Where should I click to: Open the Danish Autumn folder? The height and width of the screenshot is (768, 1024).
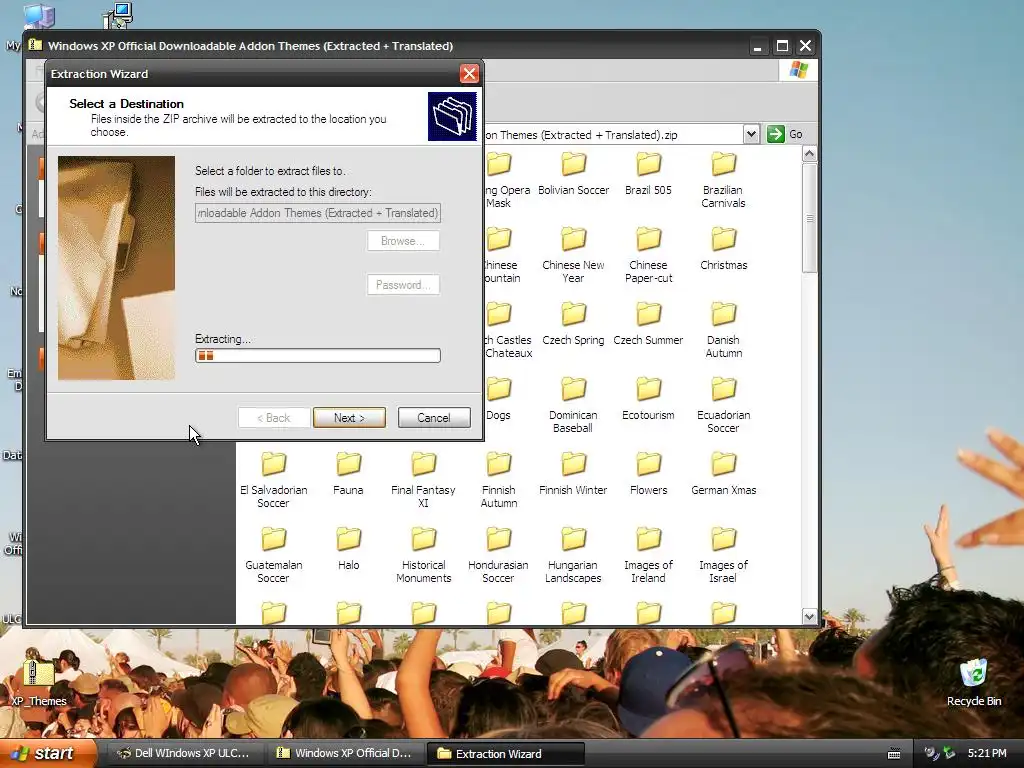[724, 330]
